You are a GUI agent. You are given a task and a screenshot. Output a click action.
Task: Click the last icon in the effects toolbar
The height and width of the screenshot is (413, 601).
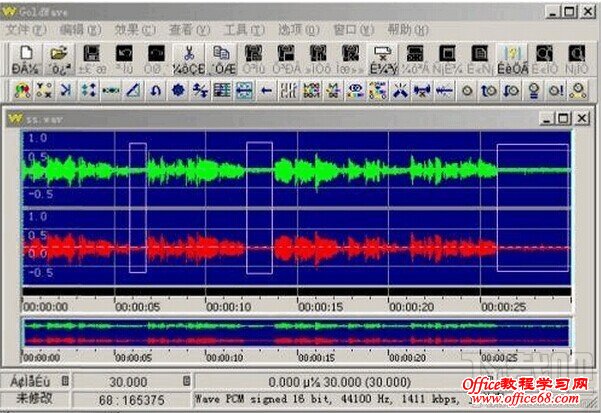[x=575, y=91]
